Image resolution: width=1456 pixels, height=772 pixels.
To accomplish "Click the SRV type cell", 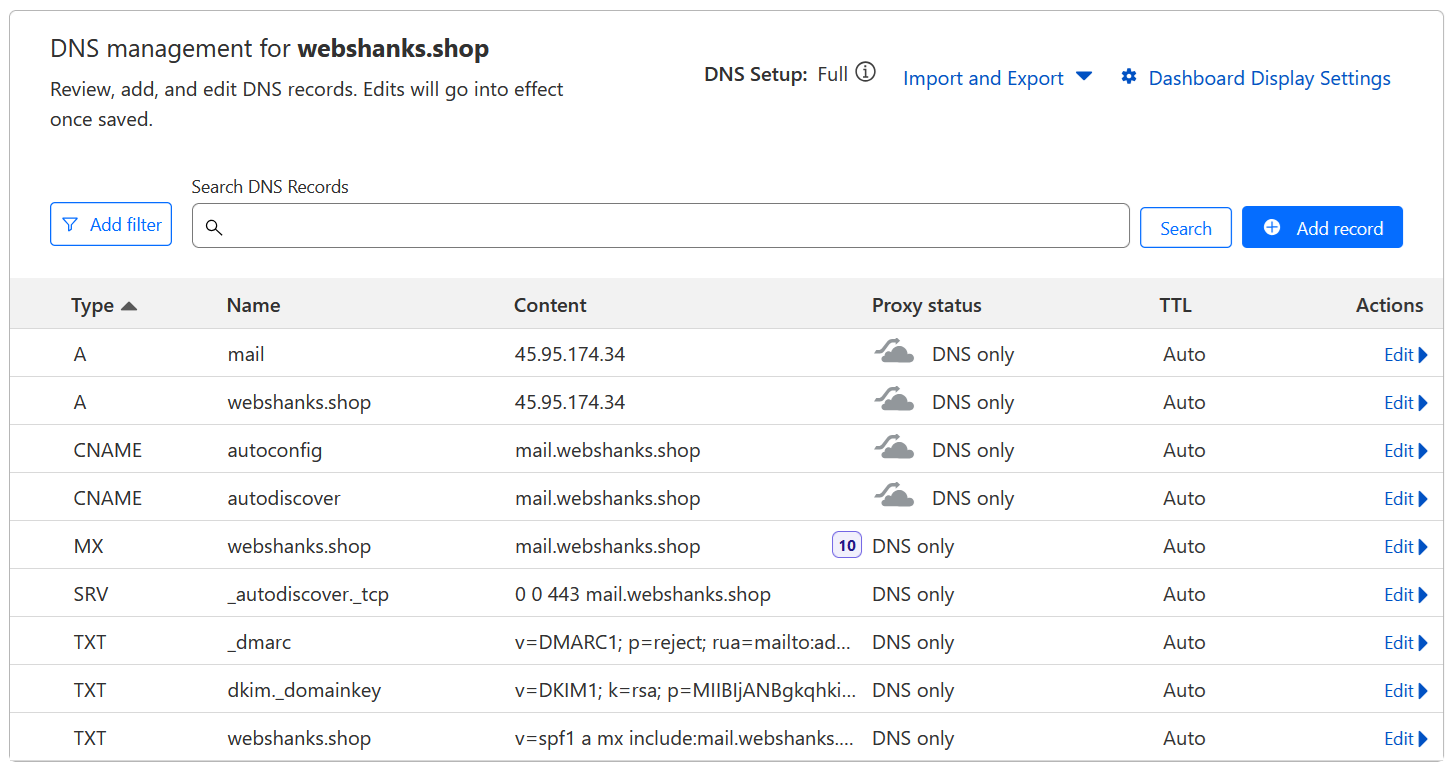I will [91, 594].
